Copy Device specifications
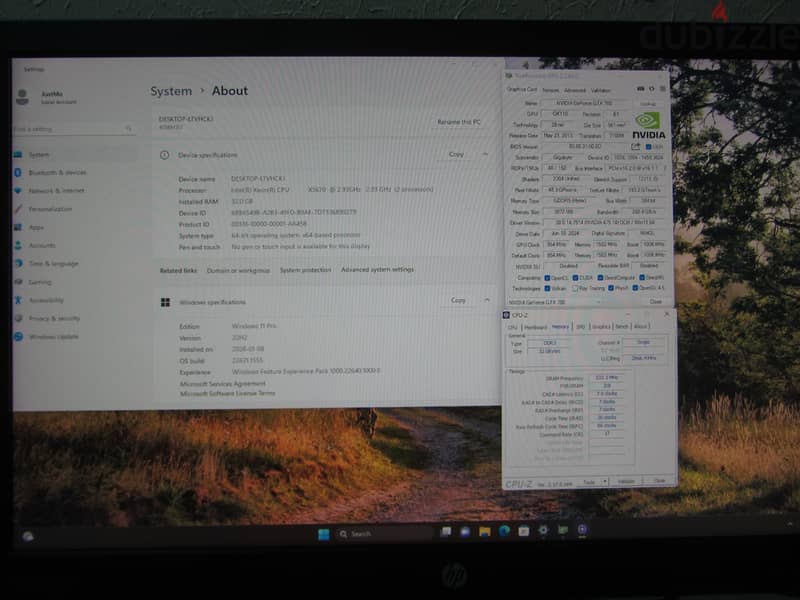This screenshot has width=800, height=600. point(456,154)
